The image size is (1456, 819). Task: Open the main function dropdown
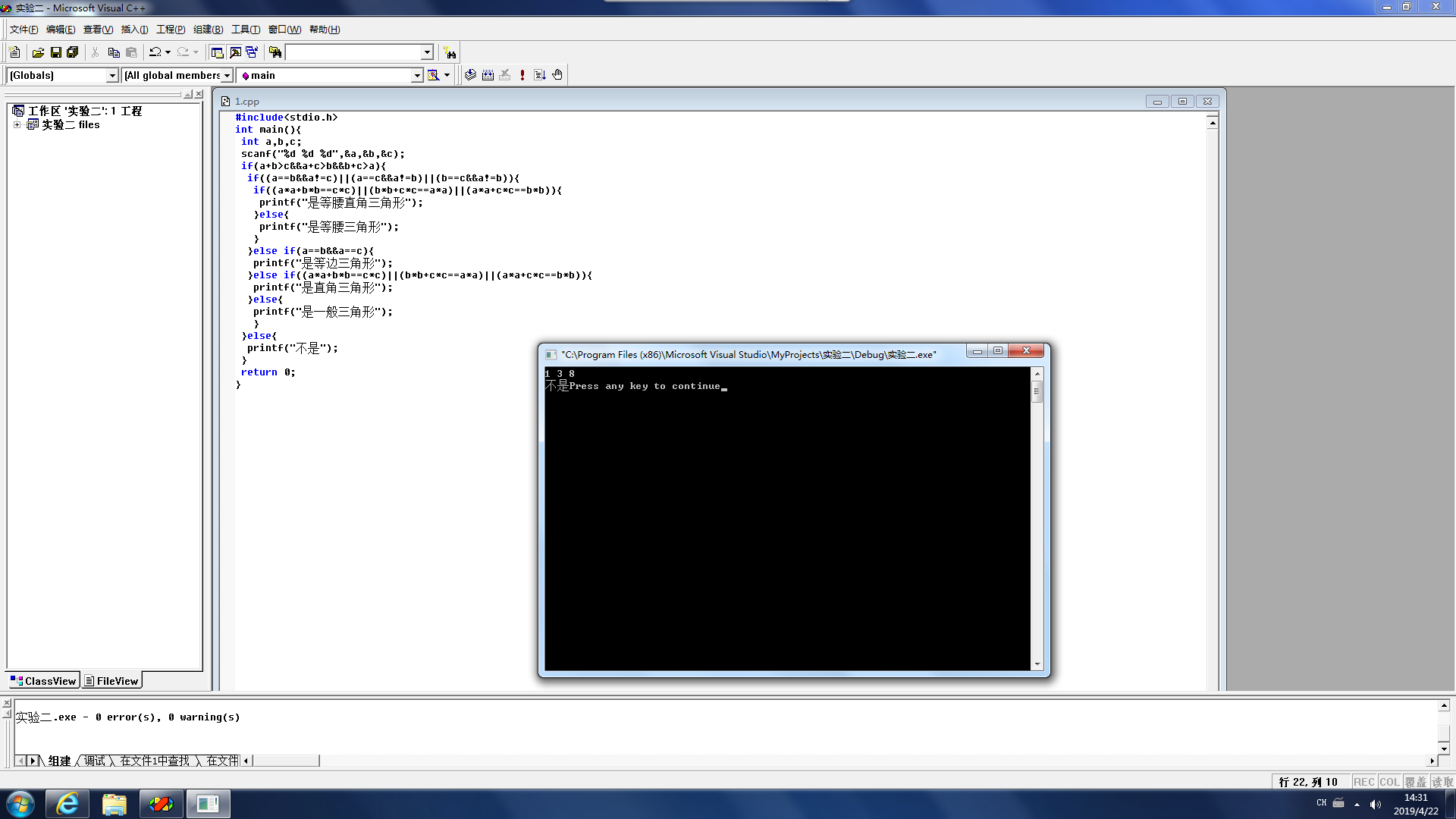tap(416, 76)
